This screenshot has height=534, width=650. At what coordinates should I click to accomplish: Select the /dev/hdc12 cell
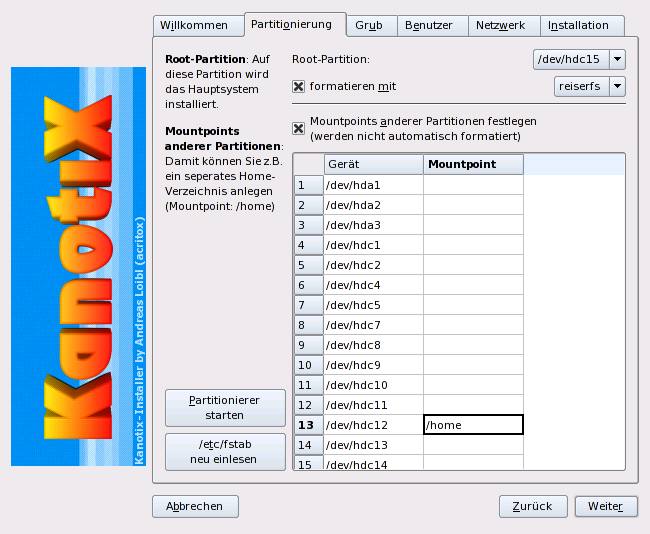[374, 425]
